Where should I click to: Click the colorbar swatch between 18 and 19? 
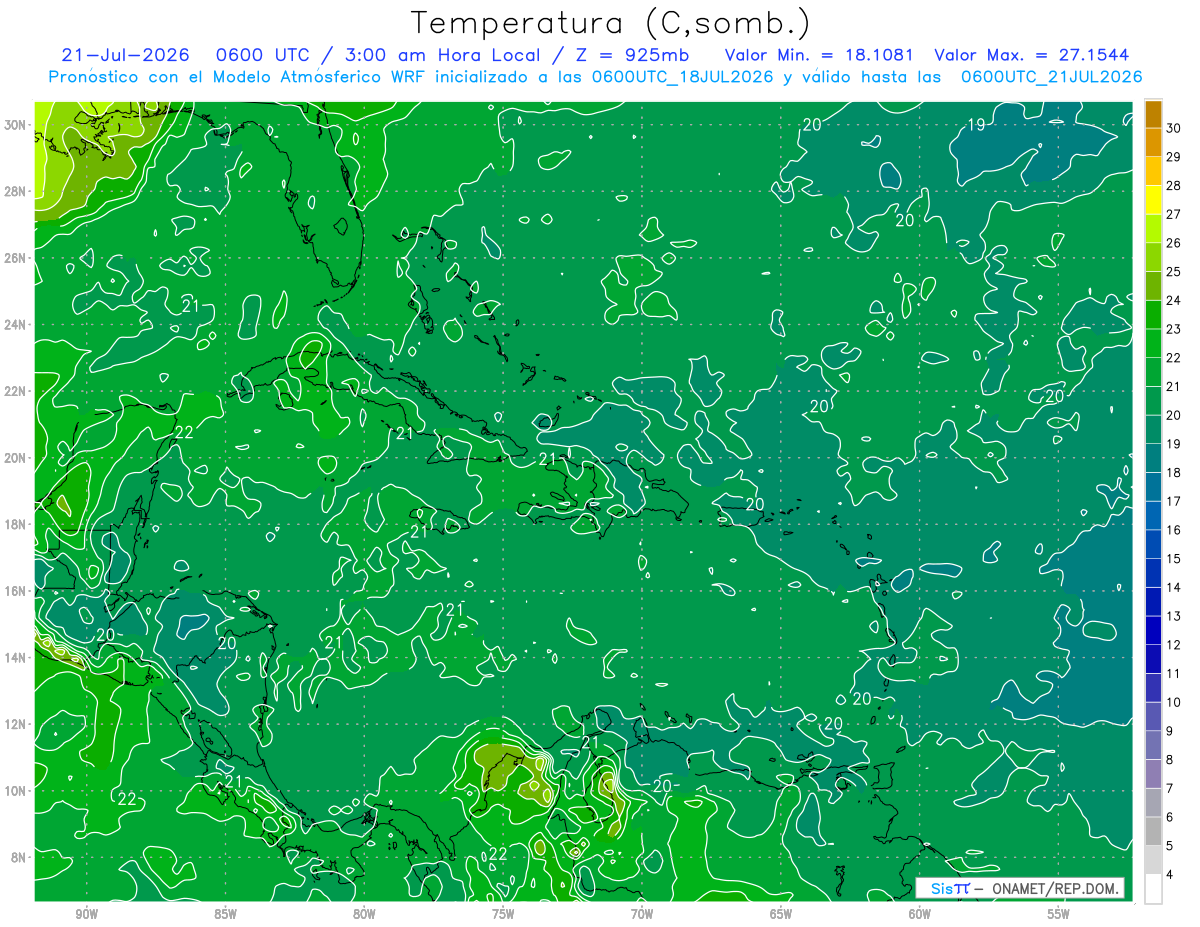1153,458
